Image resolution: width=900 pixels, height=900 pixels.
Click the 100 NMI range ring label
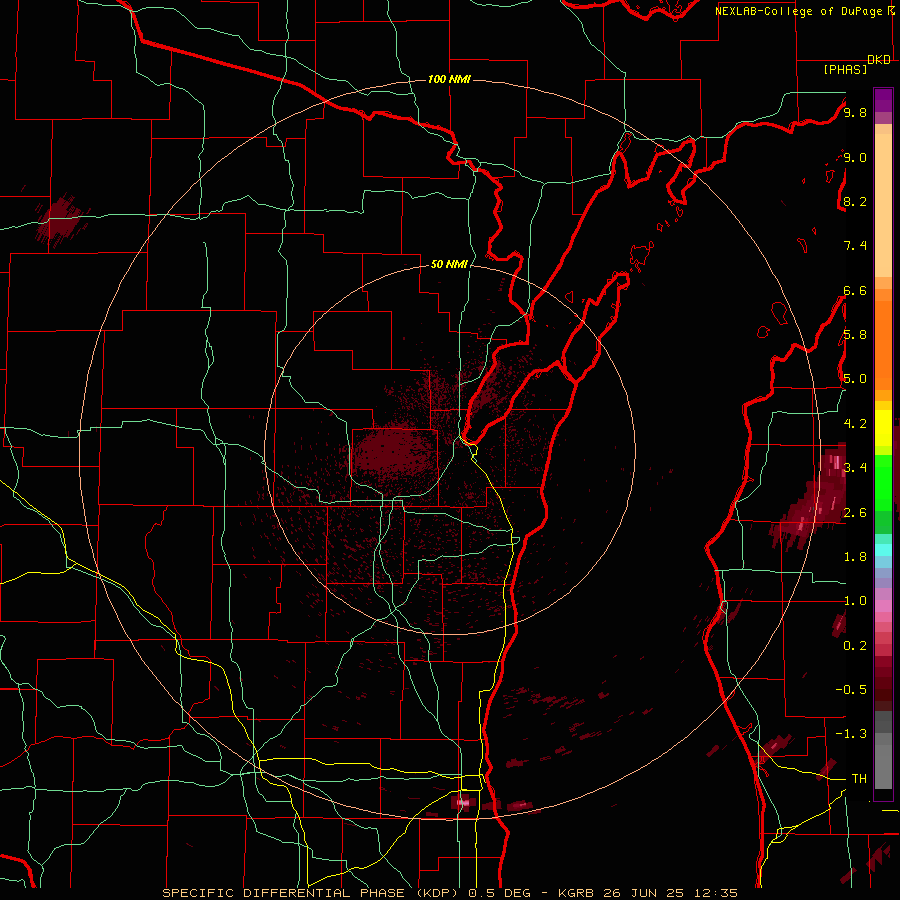tap(449, 79)
